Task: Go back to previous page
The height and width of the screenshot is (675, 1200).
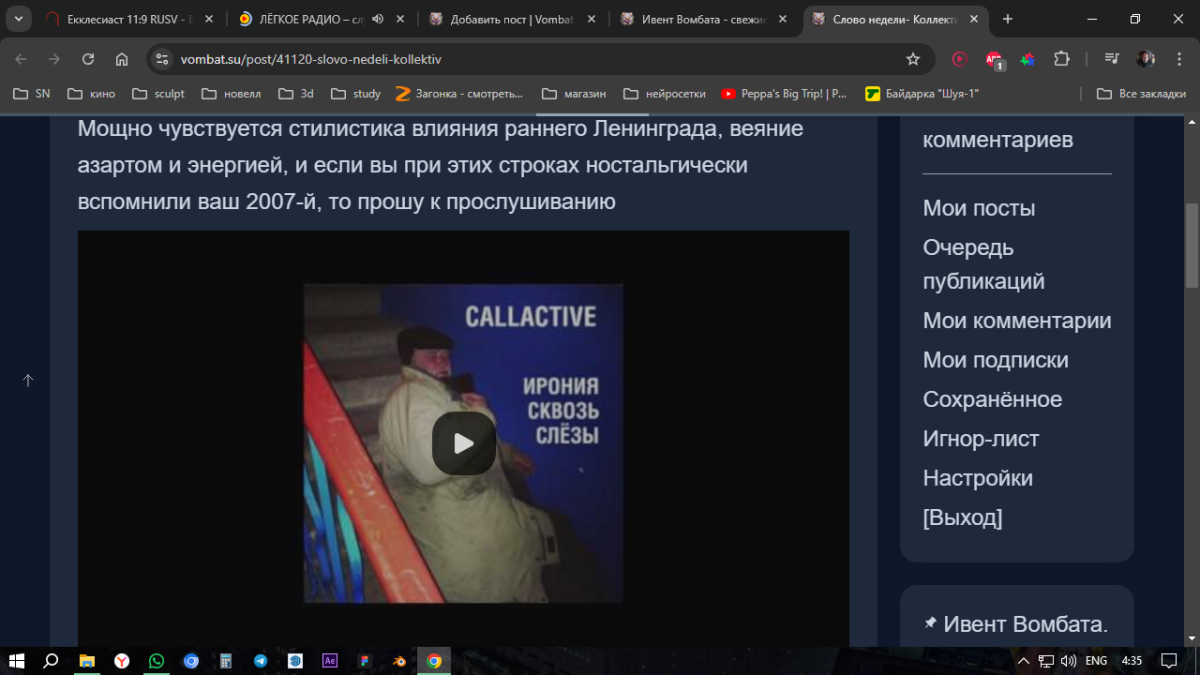Action: click(x=21, y=59)
